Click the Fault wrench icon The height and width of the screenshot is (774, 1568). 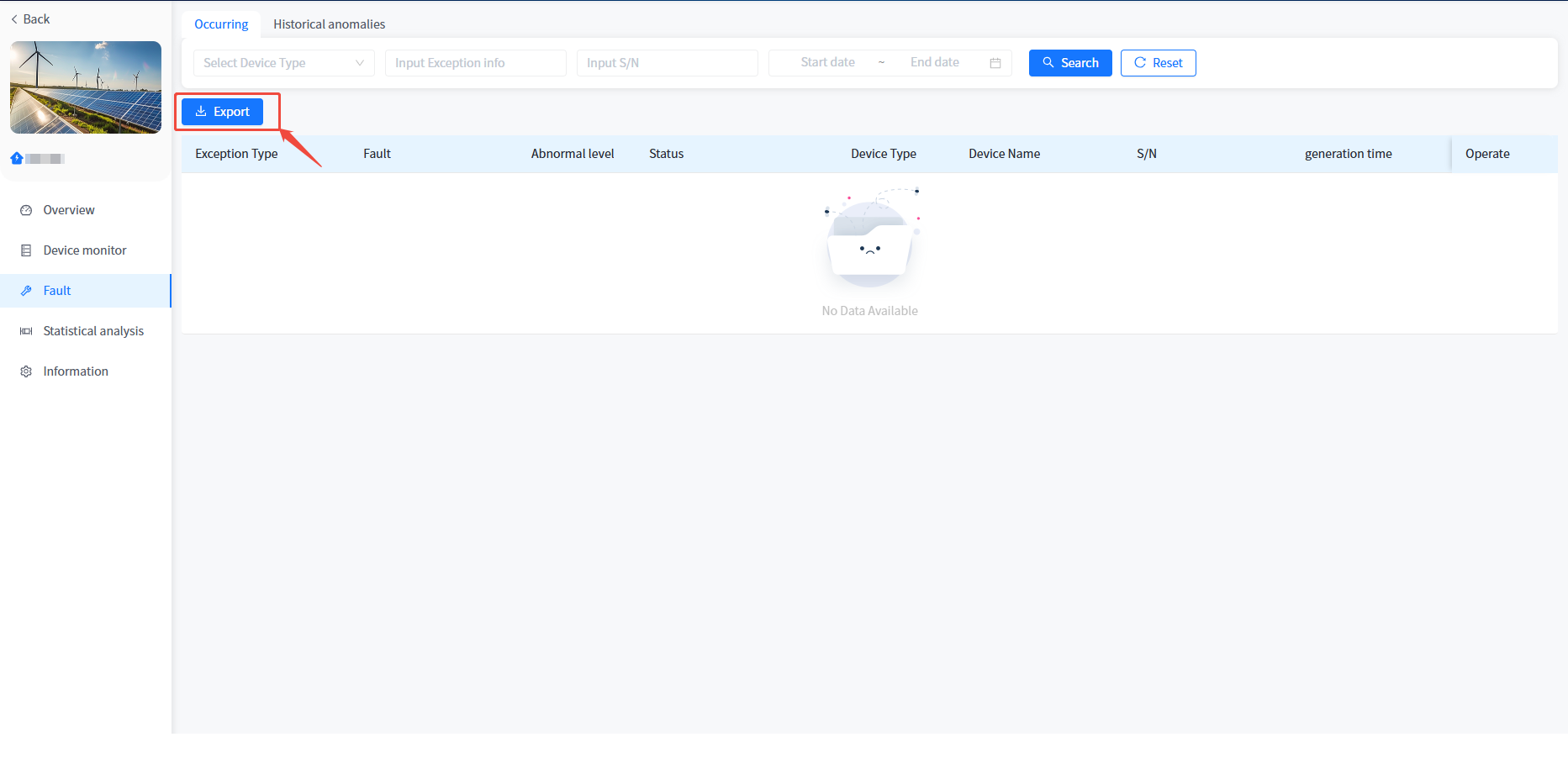point(26,291)
